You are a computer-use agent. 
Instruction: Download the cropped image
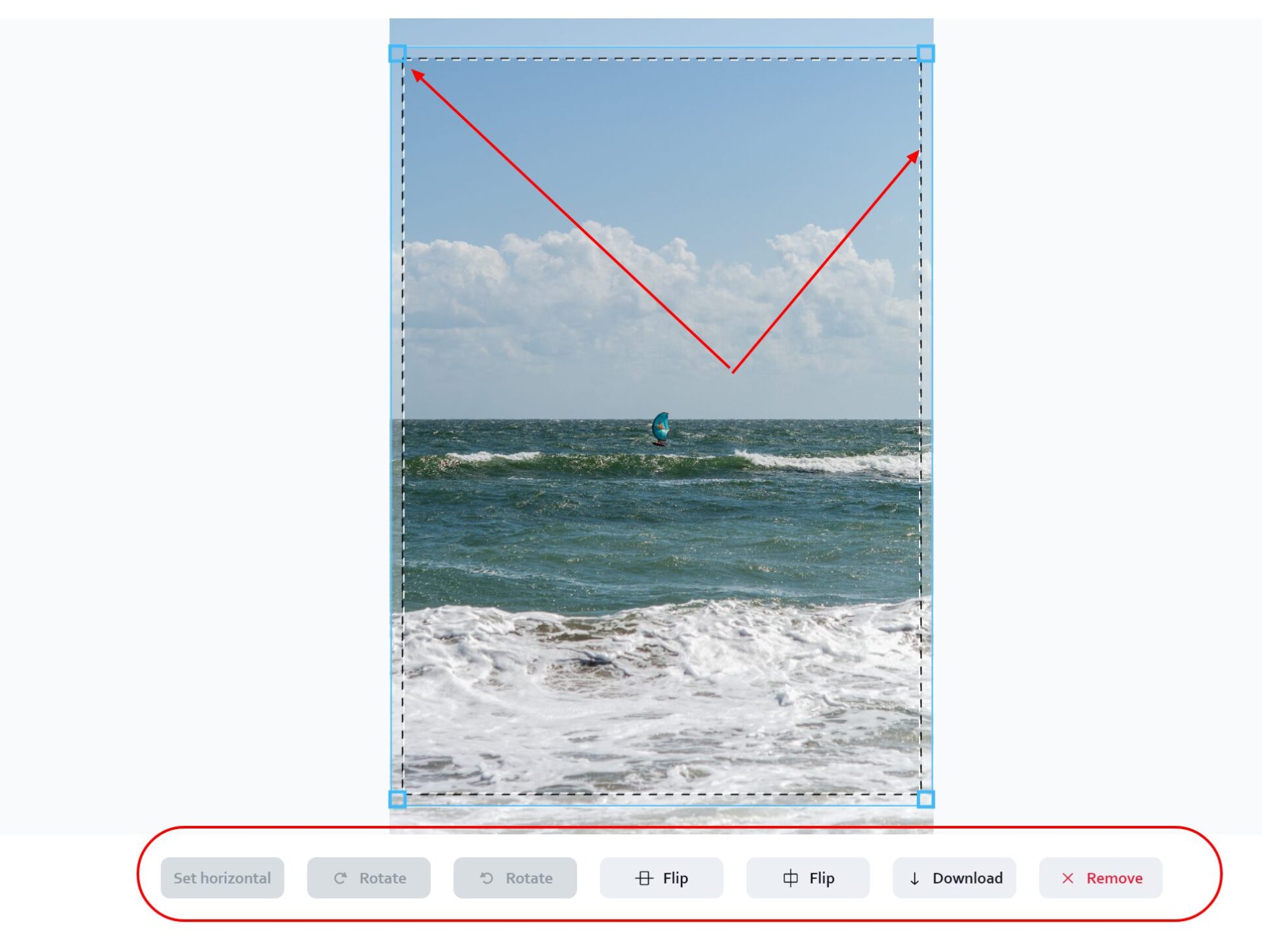click(x=954, y=878)
